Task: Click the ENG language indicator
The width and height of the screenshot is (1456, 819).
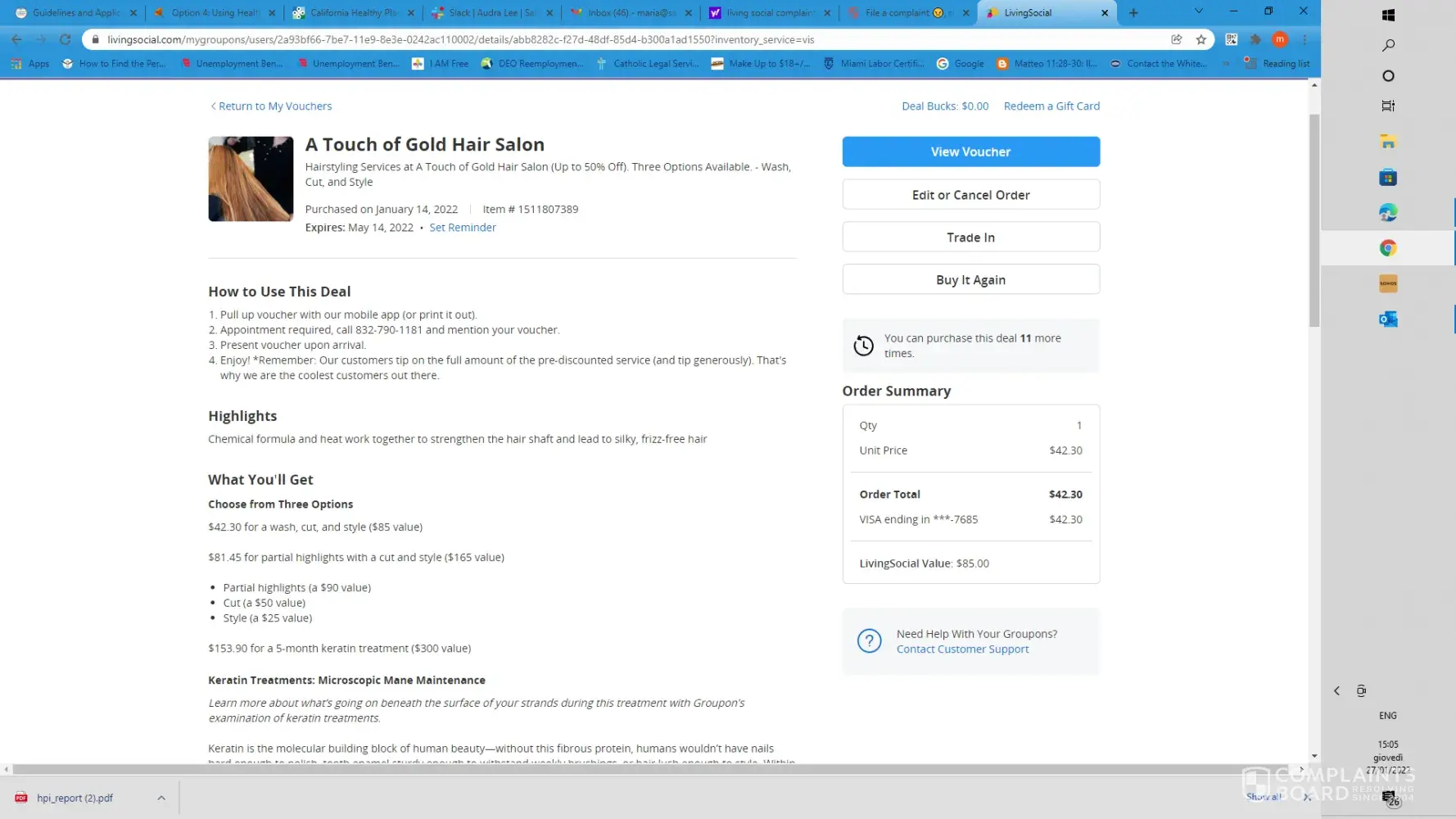Action: click(x=1388, y=716)
